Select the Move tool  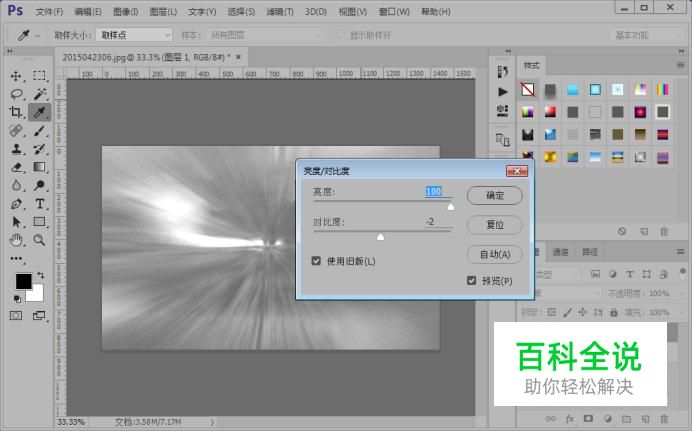click(16, 76)
